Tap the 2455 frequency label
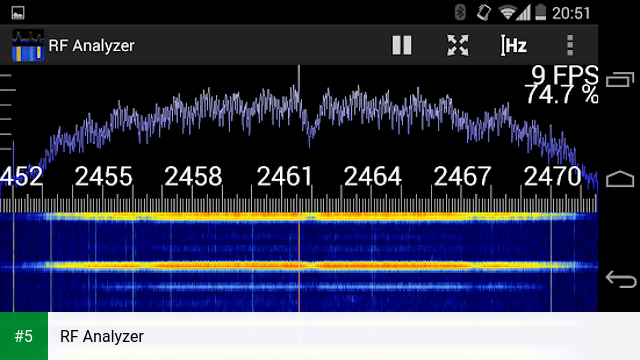The height and width of the screenshot is (360, 640). click(x=104, y=176)
